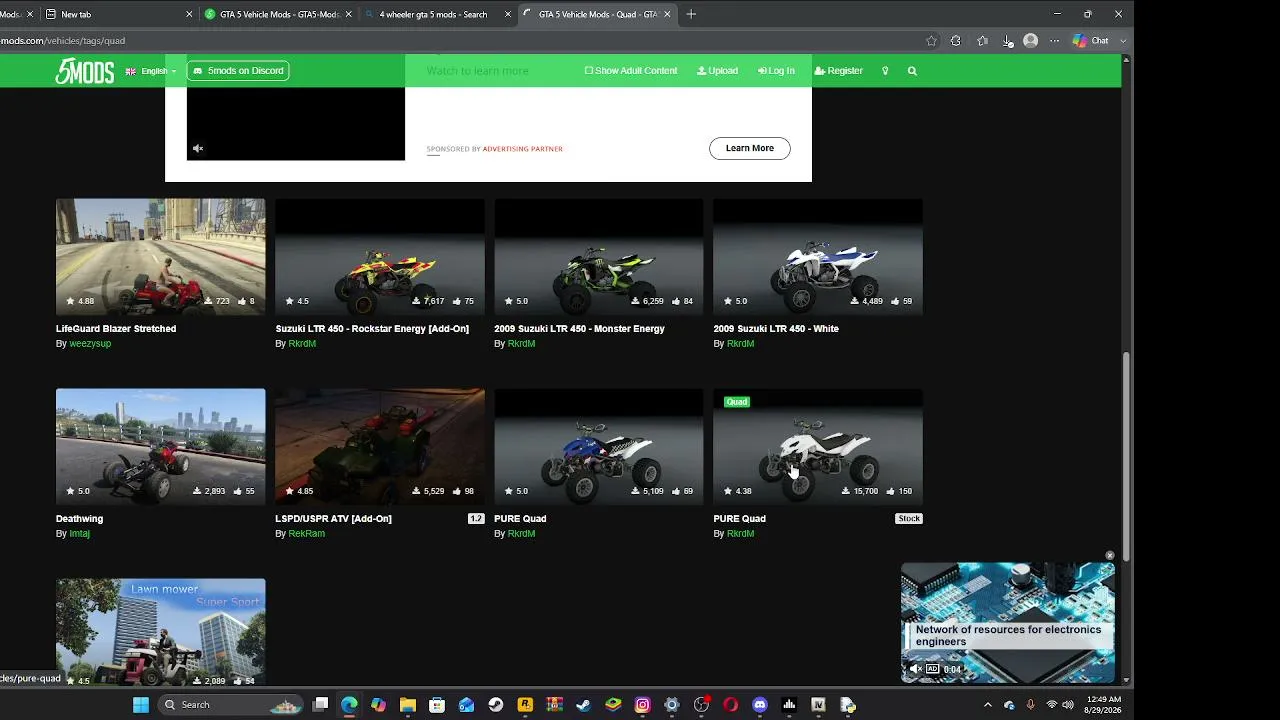Open the browser settings and more menu
The height and width of the screenshot is (720, 1280).
(1054, 41)
